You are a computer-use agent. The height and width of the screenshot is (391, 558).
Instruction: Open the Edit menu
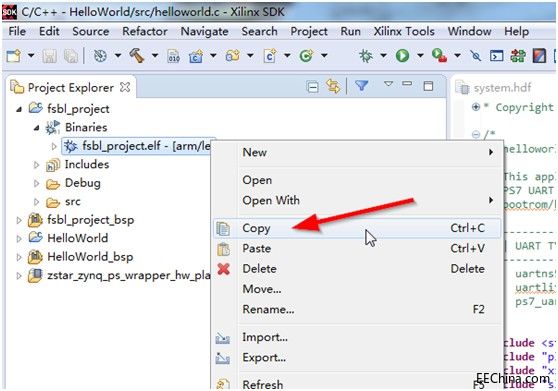(49, 31)
